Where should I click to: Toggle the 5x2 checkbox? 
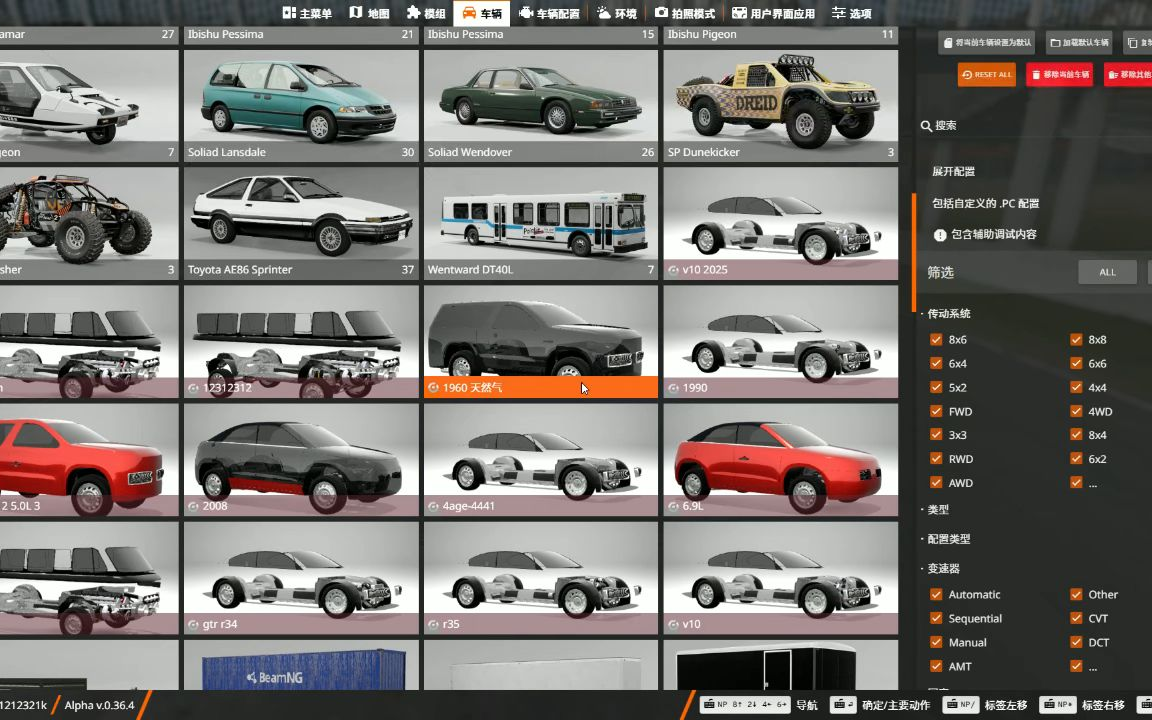[x=936, y=387]
